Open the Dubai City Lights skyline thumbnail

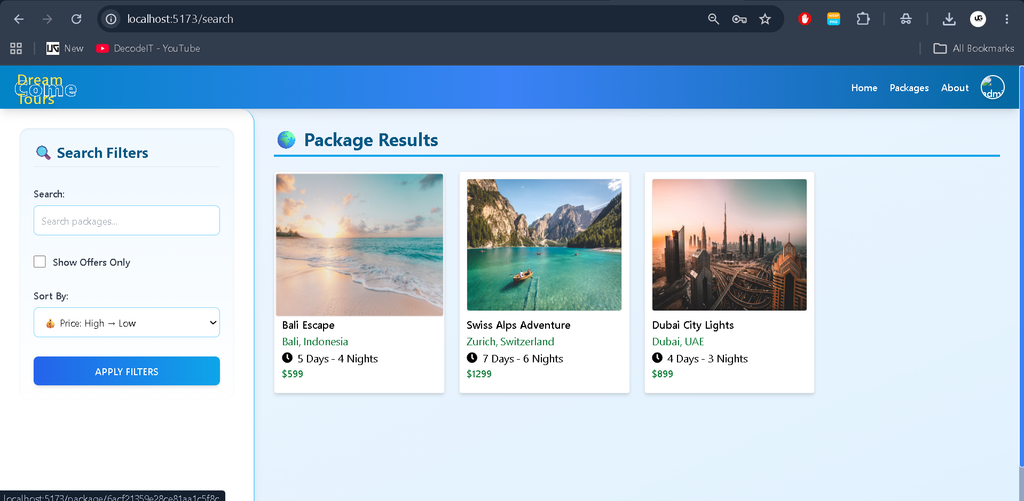click(x=729, y=245)
